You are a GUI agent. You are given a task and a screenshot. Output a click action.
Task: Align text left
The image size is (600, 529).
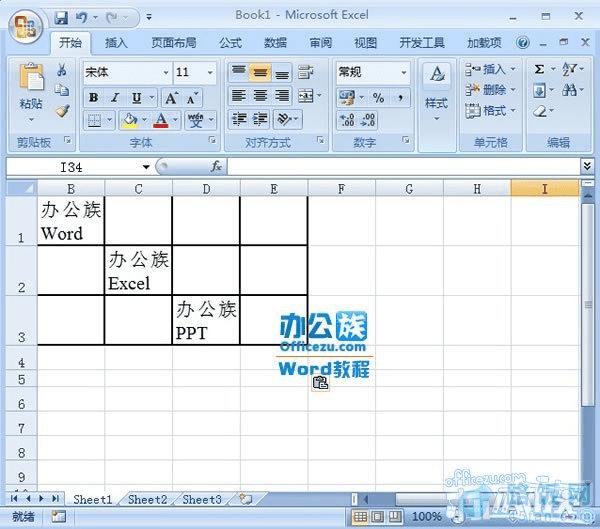(x=239, y=96)
